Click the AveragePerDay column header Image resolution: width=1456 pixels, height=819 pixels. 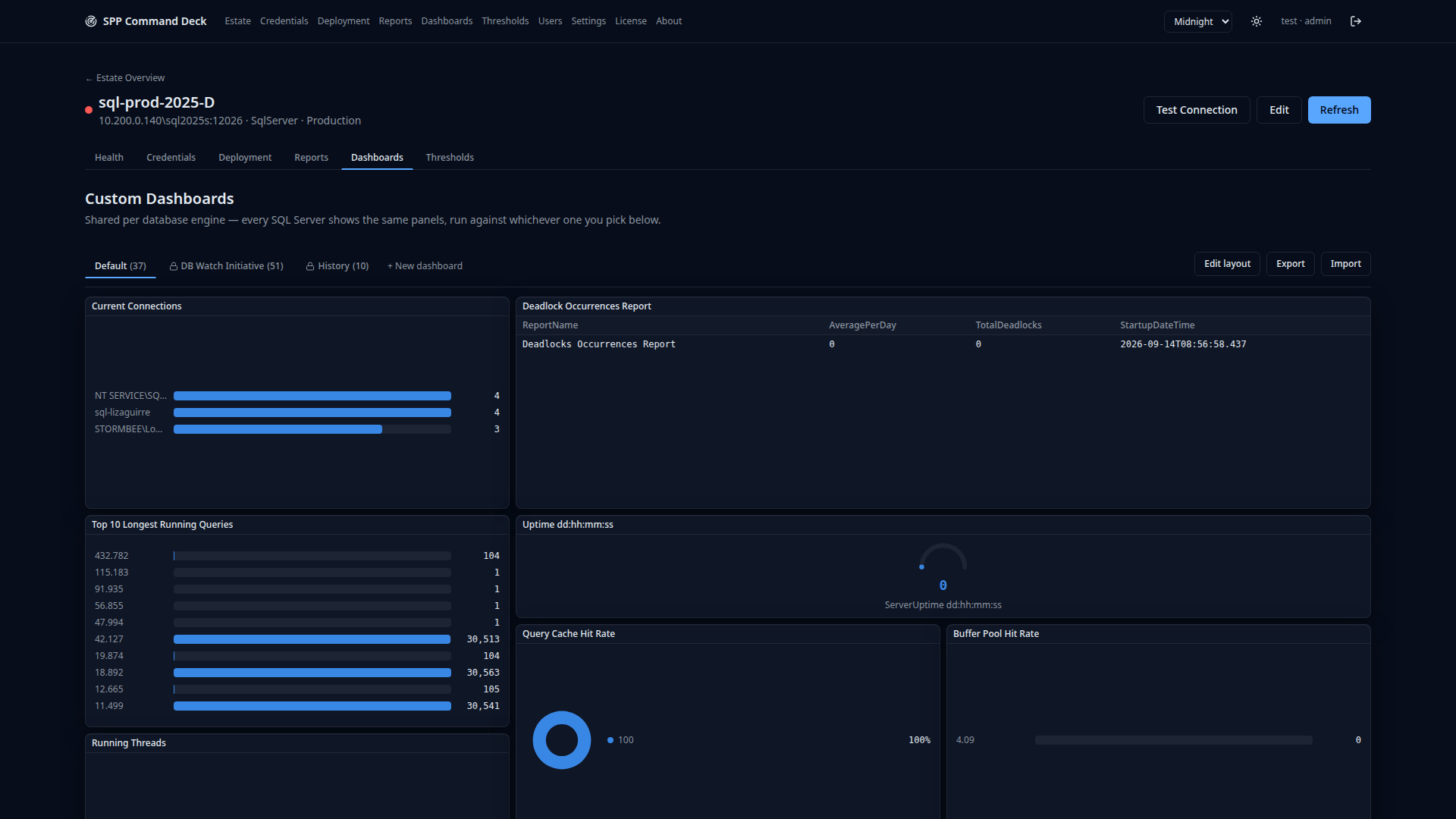(862, 325)
